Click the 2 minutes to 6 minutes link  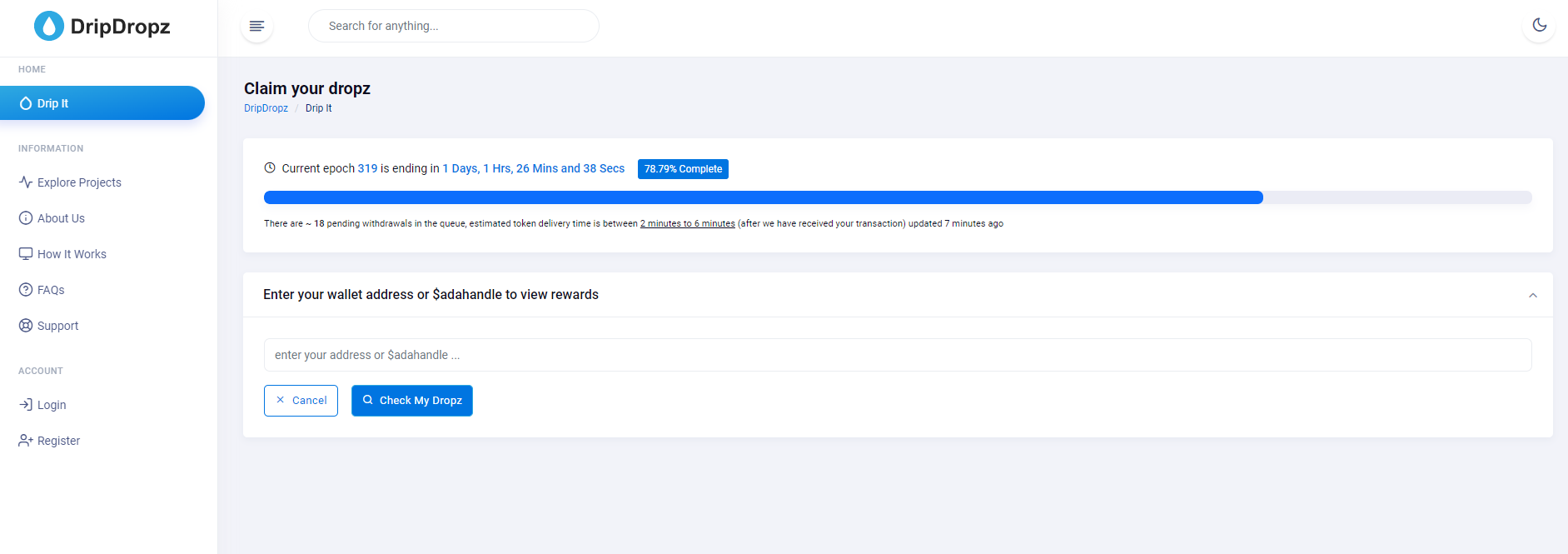(x=688, y=223)
